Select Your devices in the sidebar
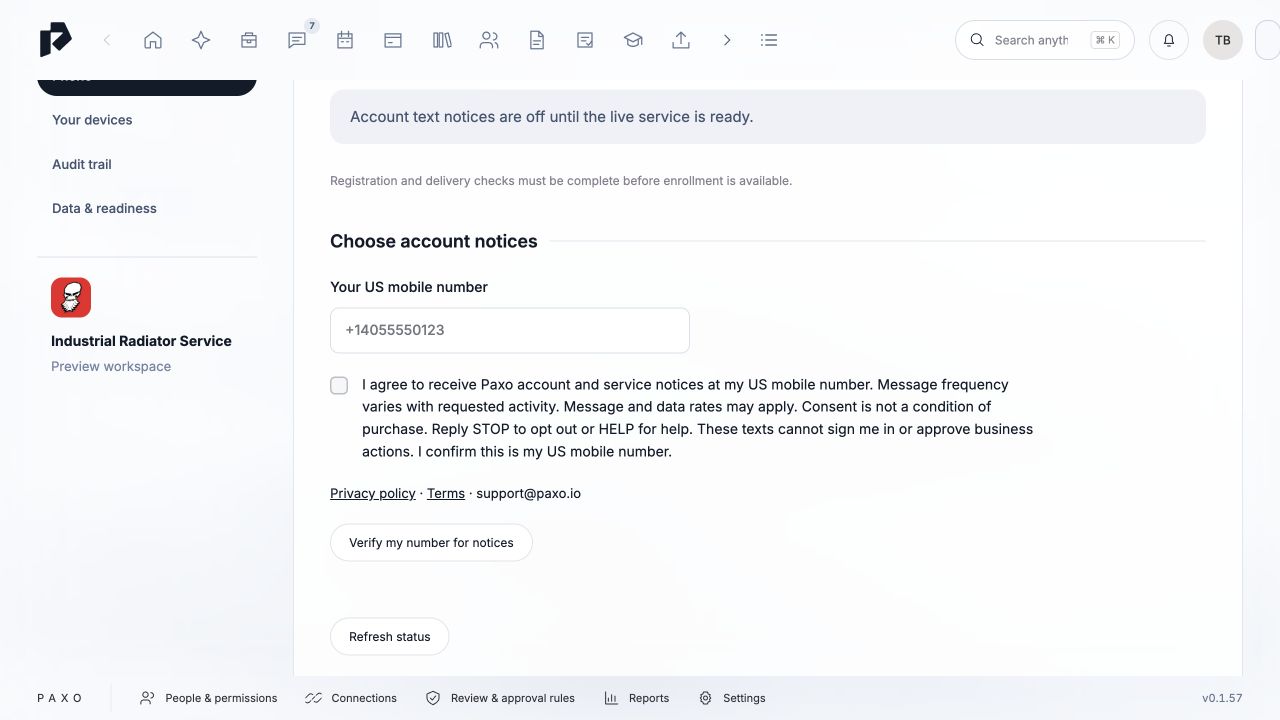 coord(92,120)
